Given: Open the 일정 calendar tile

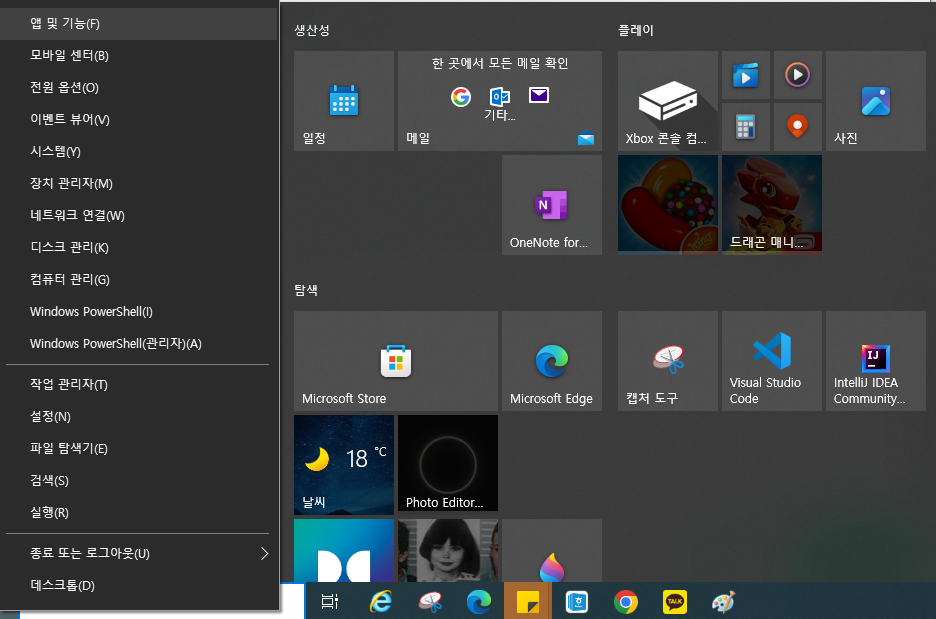Looking at the screenshot, I should tap(344, 101).
